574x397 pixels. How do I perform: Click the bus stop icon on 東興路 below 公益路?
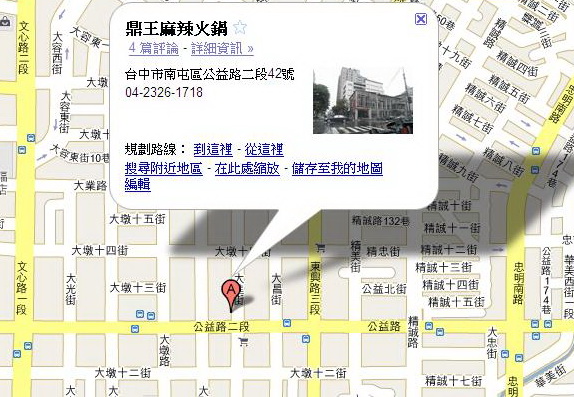[x=306, y=339]
